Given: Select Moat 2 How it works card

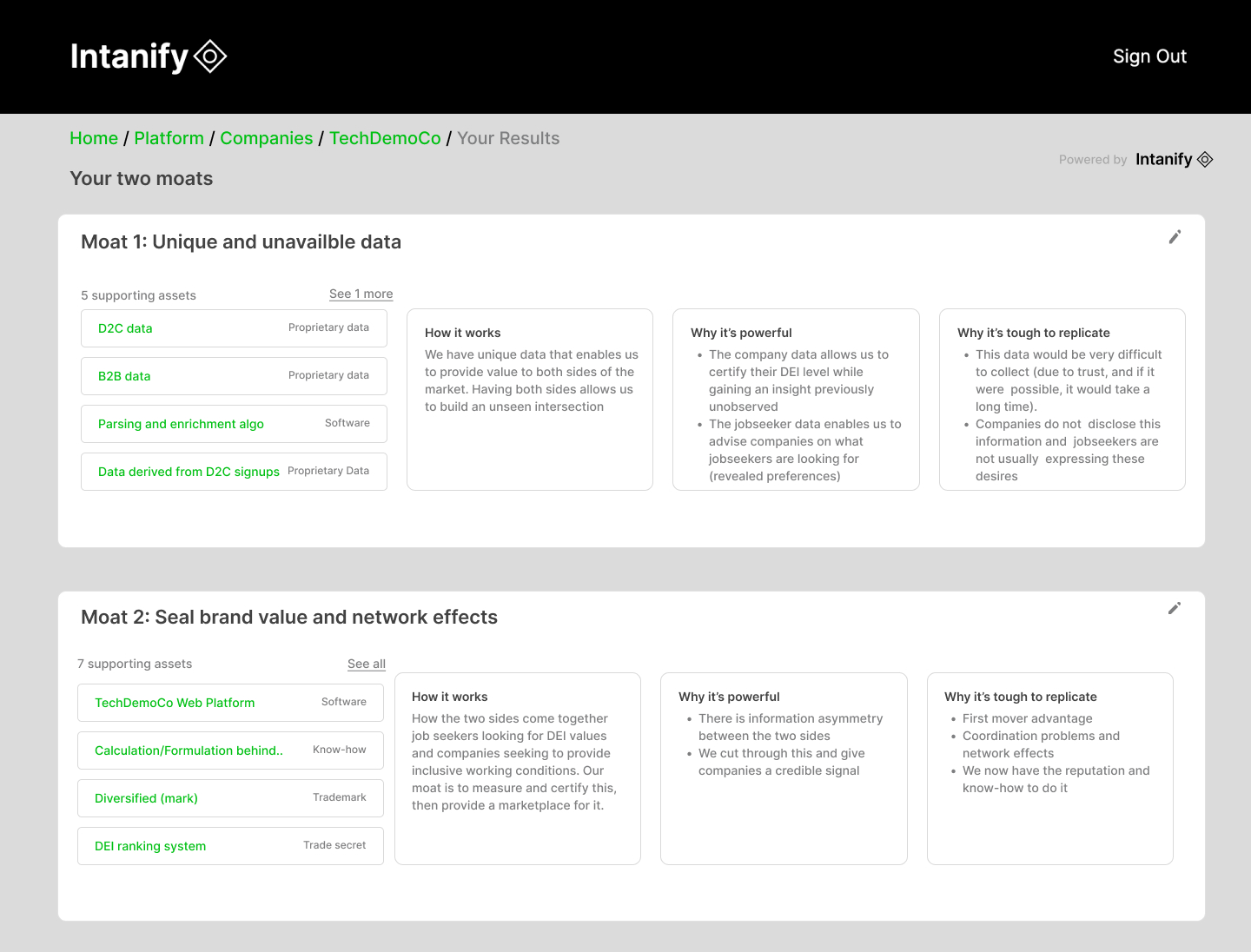Looking at the screenshot, I should point(518,769).
